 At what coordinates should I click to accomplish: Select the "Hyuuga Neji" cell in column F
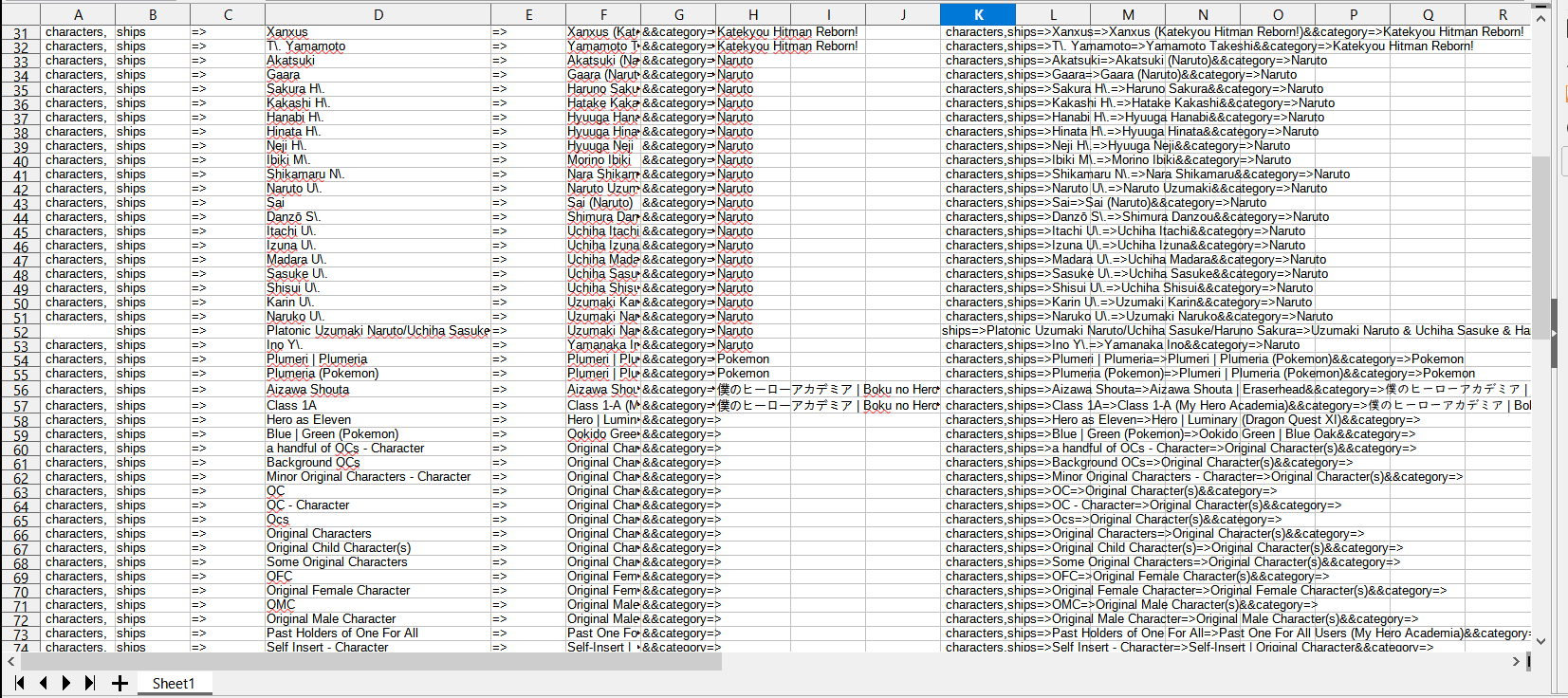603,146
